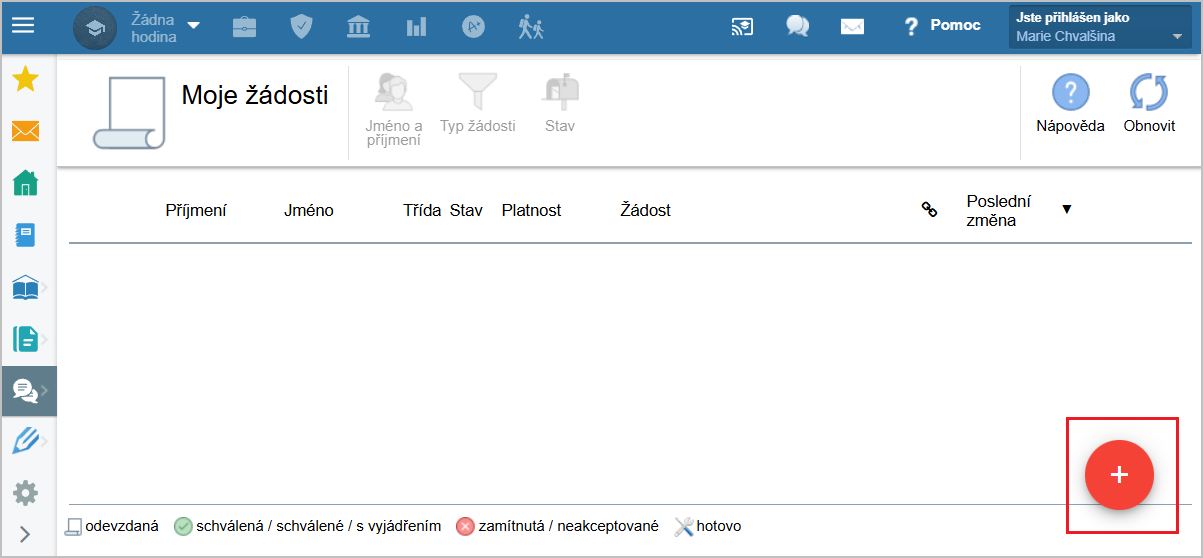Viewport: 1203px width, 558px height.
Task: Open the Pomoc help menu
Action: pos(942,26)
